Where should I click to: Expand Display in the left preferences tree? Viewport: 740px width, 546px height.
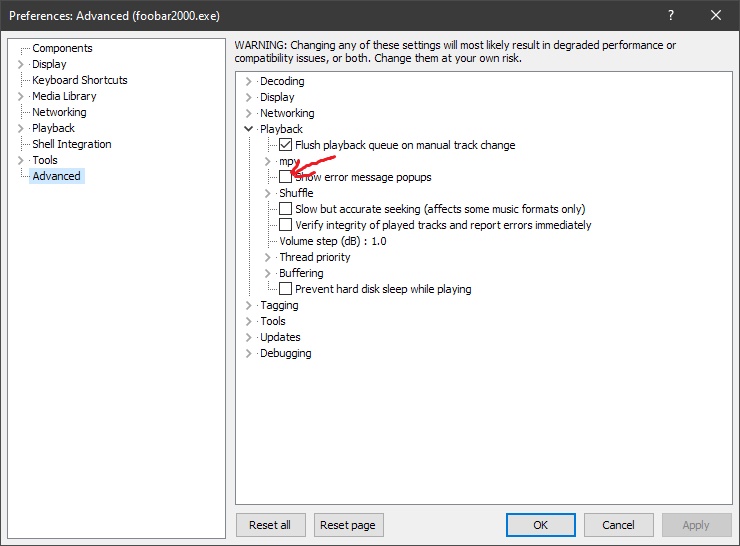(x=20, y=64)
